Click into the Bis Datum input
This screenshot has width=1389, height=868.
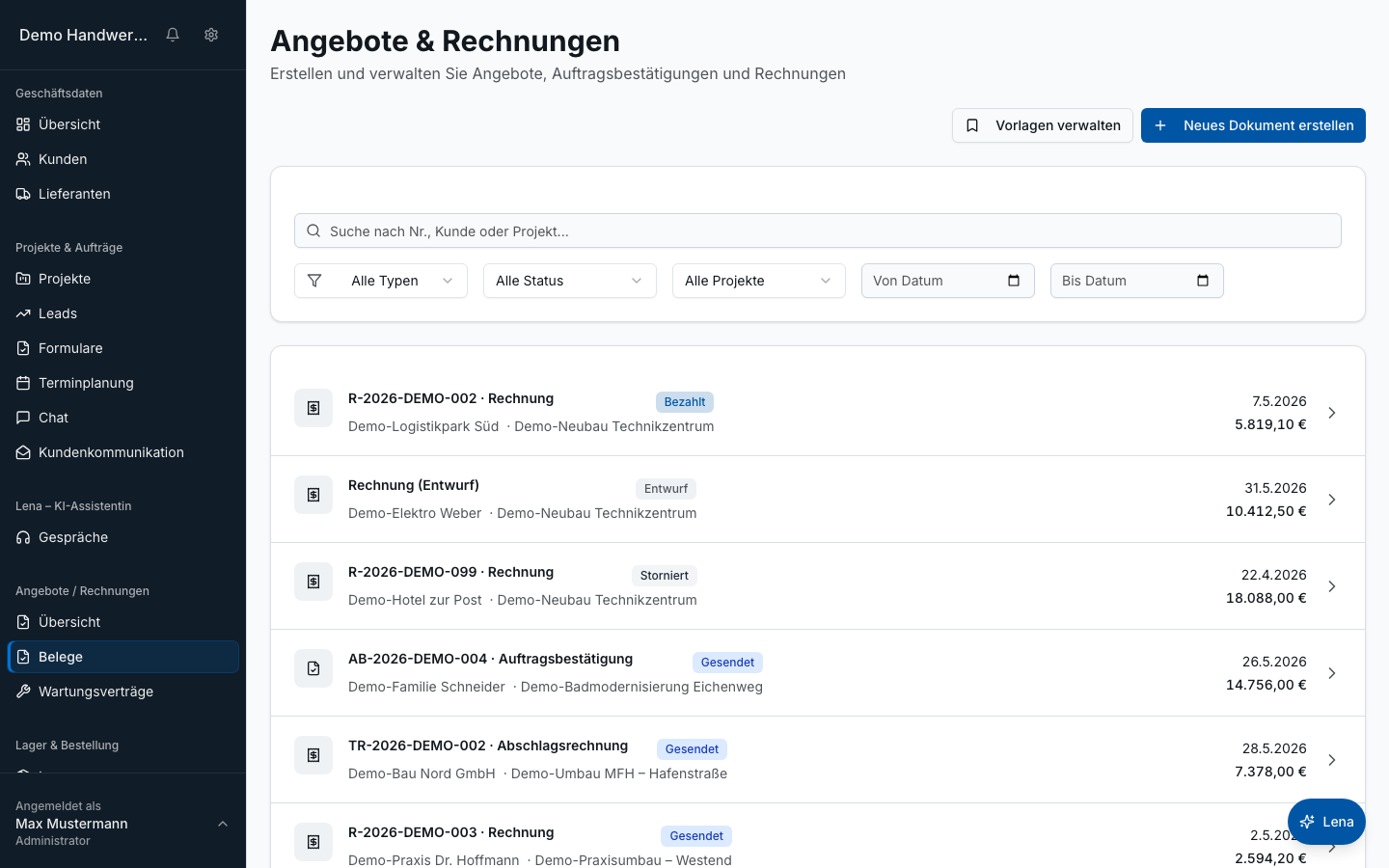[1137, 281]
